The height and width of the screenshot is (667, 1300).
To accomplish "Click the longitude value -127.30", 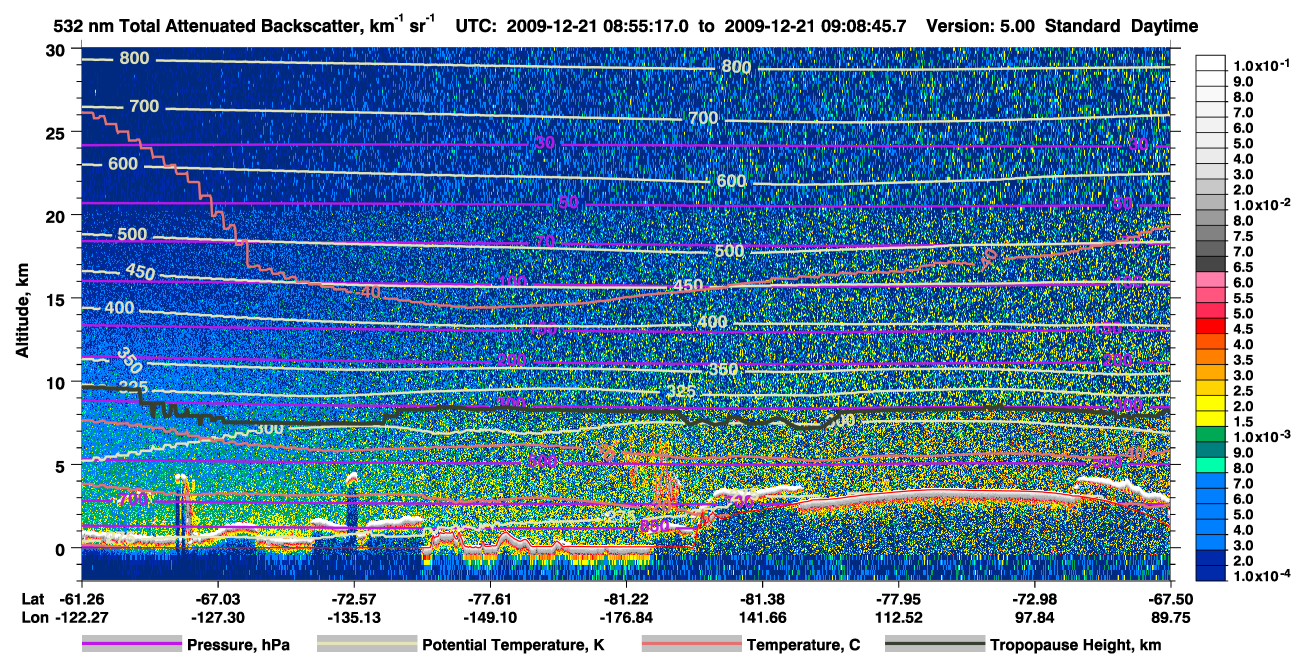I will [x=217, y=617].
